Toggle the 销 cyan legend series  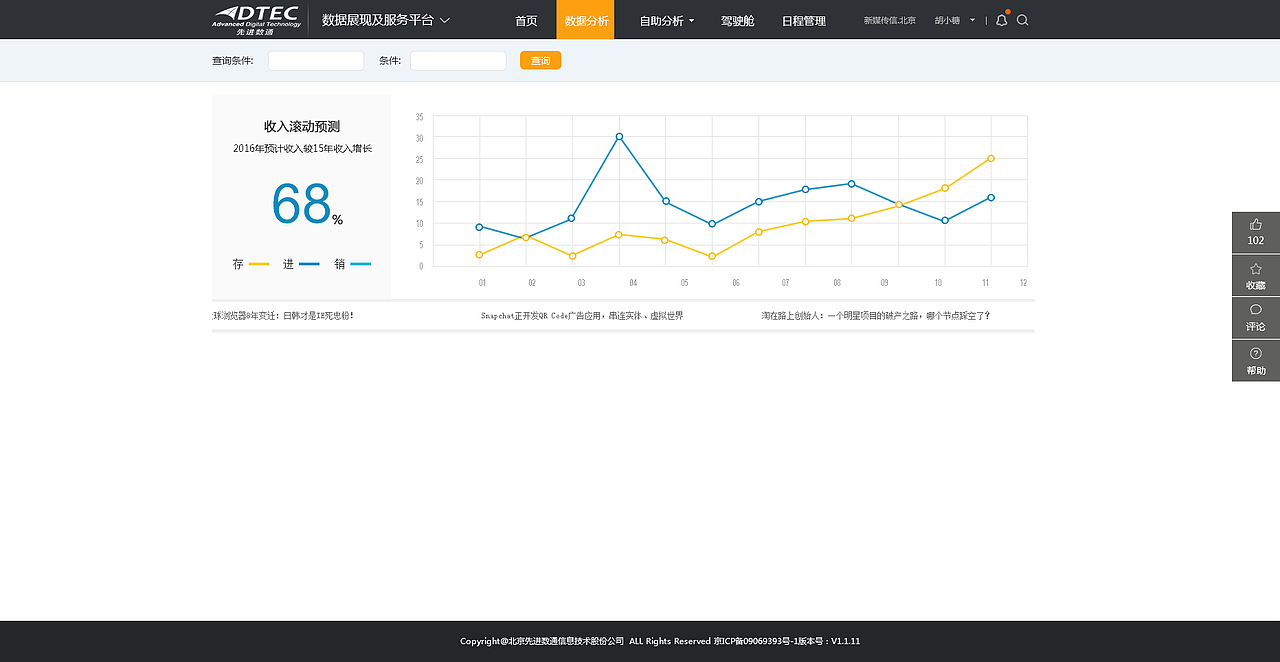(352, 264)
